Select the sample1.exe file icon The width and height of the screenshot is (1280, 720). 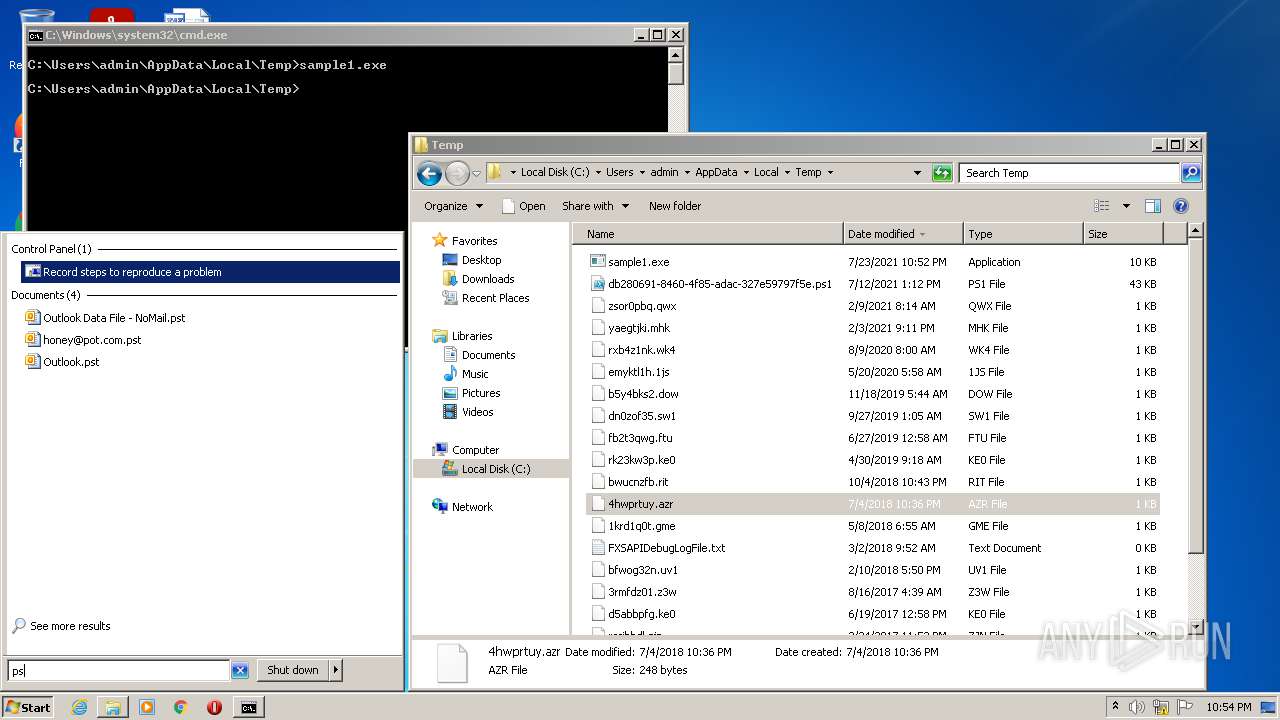(x=598, y=262)
